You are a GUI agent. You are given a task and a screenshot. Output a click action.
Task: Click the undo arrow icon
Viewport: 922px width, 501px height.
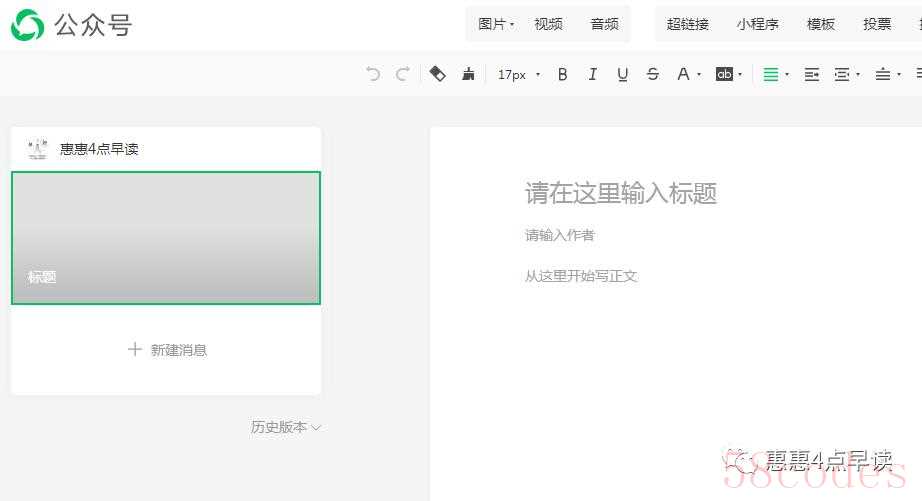pyautogui.click(x=373, y=74)
